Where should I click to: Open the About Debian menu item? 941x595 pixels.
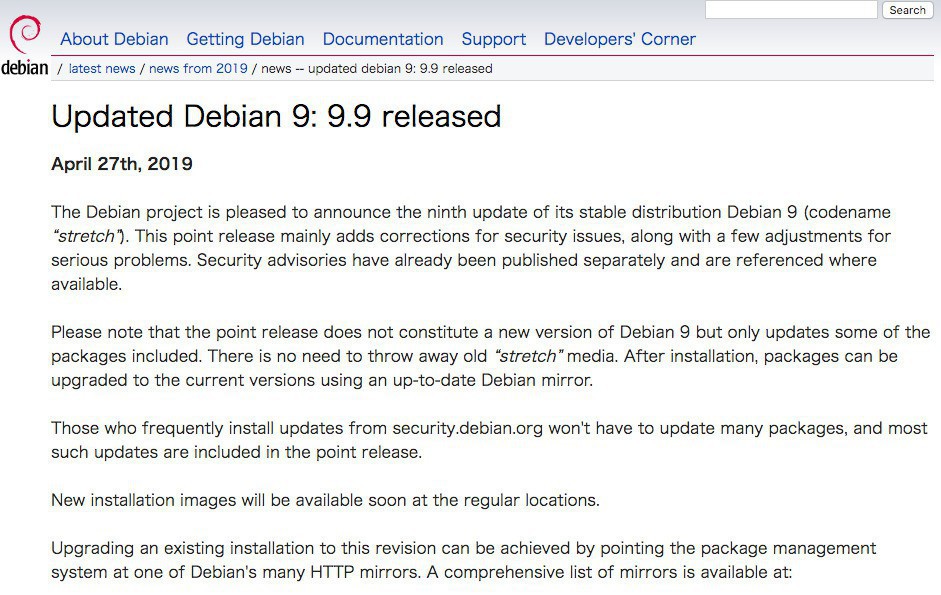114,39
